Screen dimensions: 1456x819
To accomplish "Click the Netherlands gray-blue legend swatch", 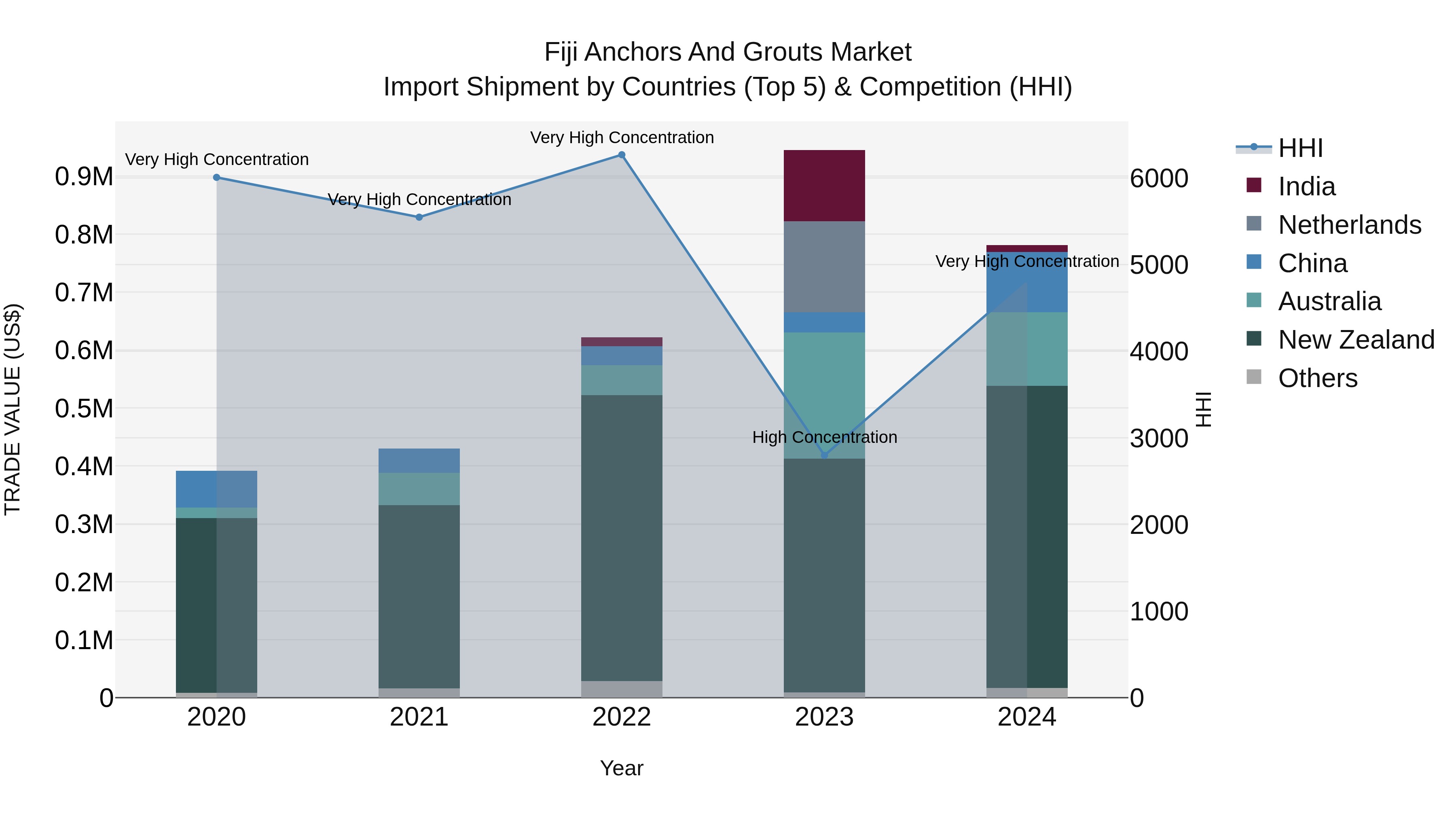I will (x=1254, y=223).
